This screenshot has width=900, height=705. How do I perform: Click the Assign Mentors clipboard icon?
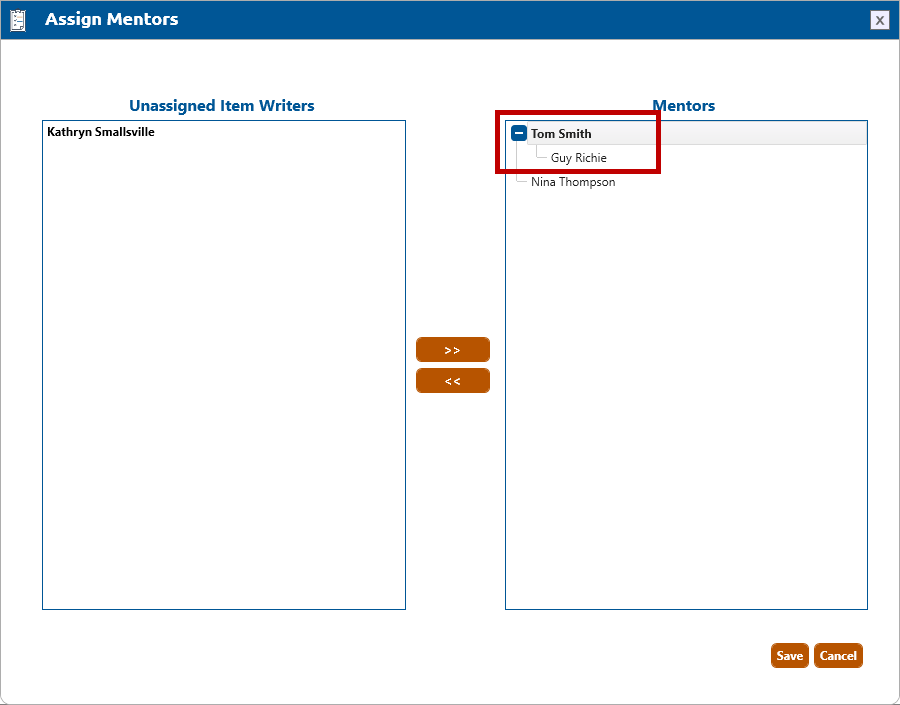pos(18,20)
